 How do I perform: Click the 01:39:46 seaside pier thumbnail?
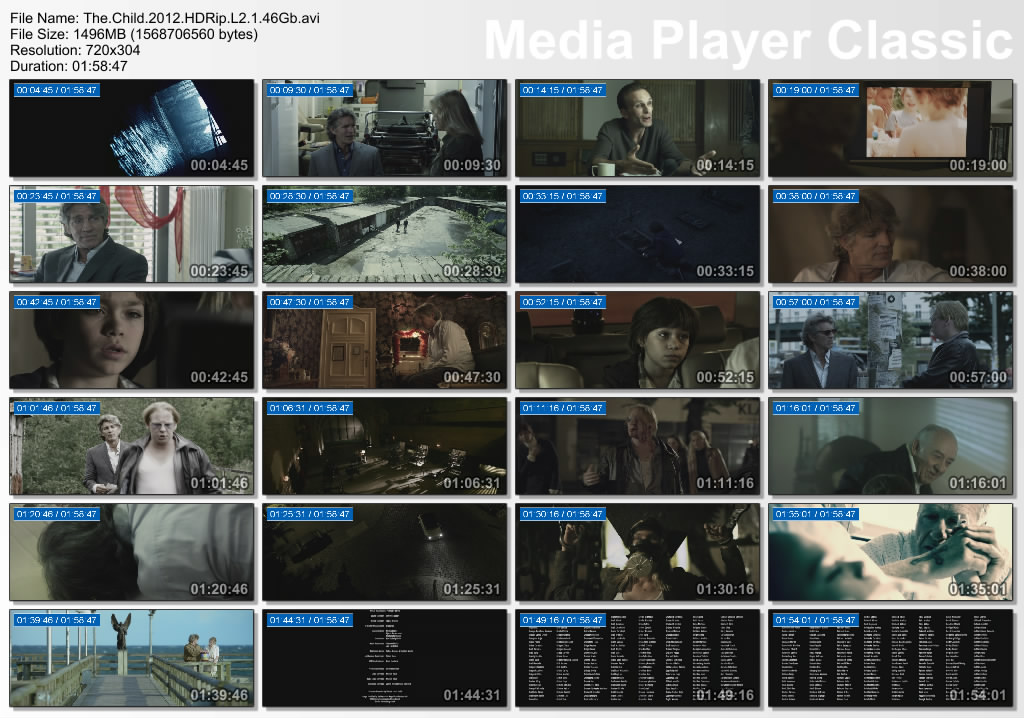click(132, 658)
